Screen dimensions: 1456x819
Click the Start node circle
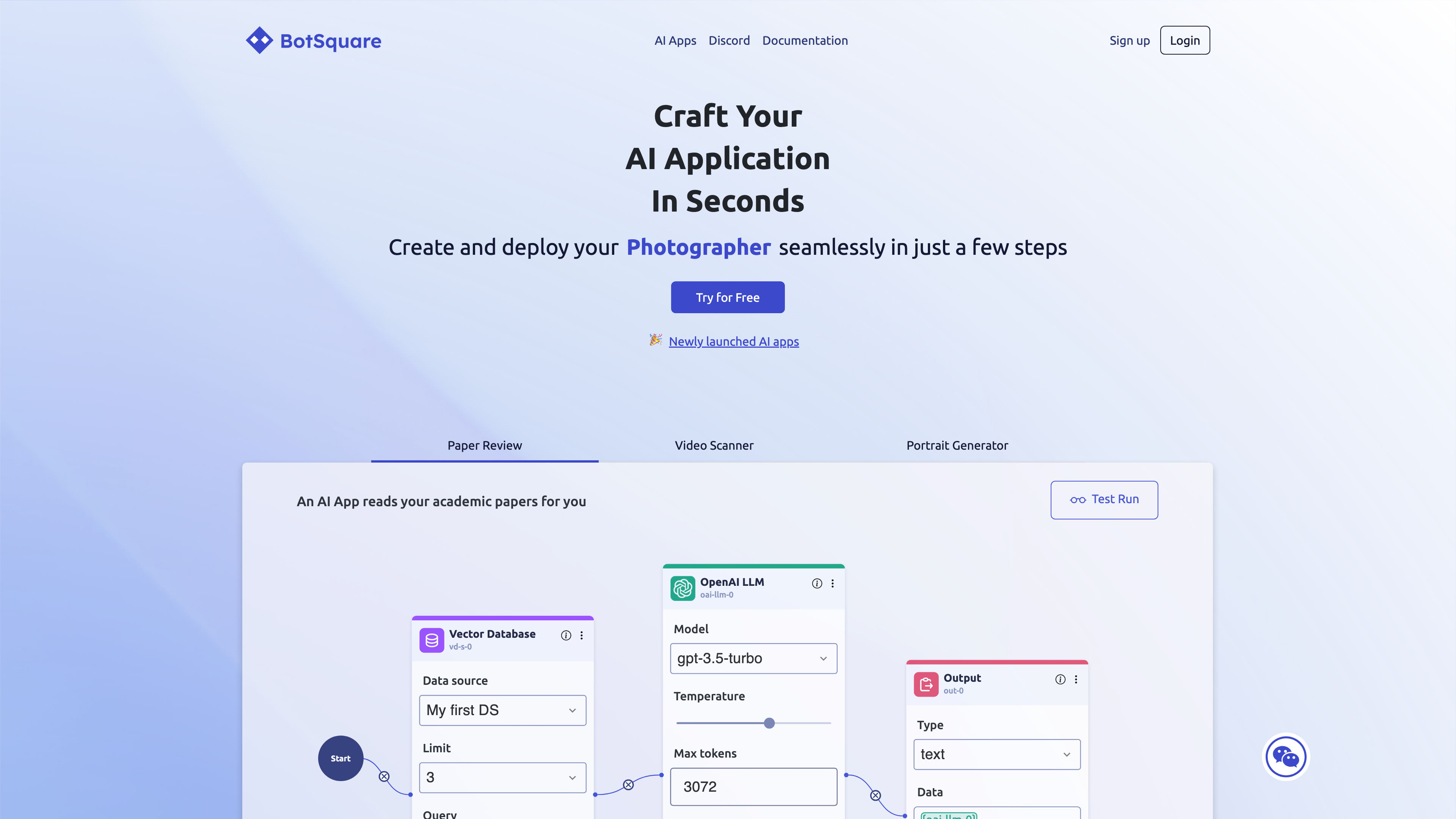[x=341, y=757]
